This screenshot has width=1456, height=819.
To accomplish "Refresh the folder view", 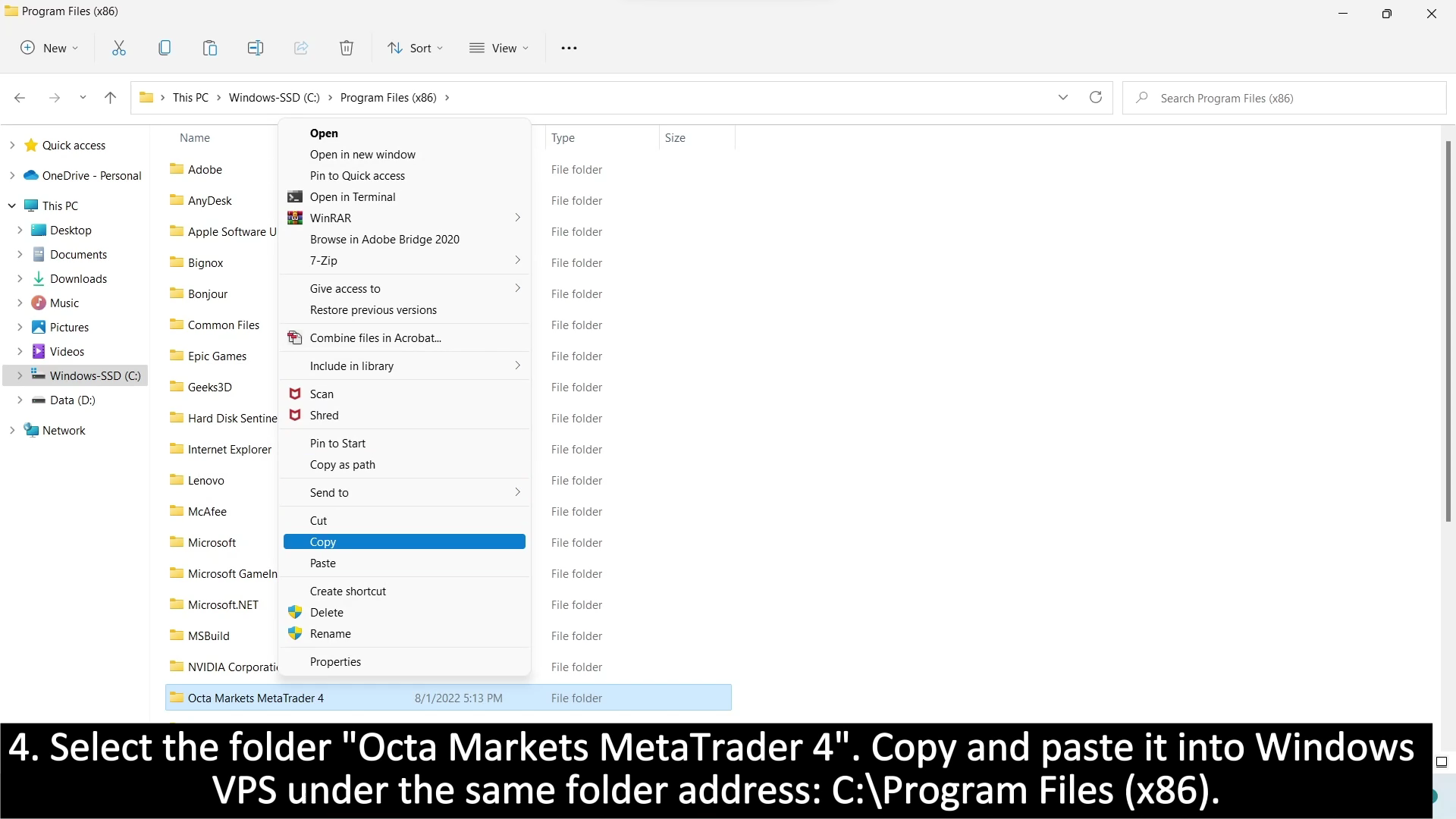I will pos(1095,97).
